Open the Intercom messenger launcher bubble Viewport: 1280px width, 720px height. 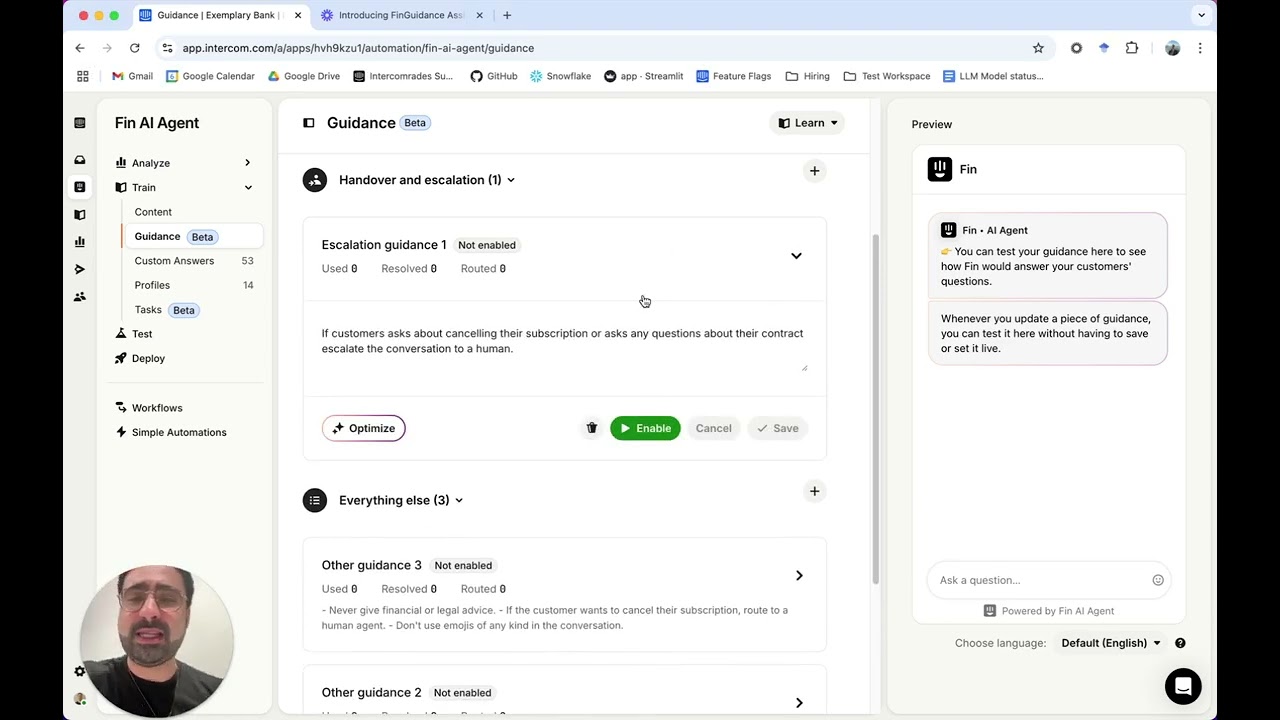1183,687
